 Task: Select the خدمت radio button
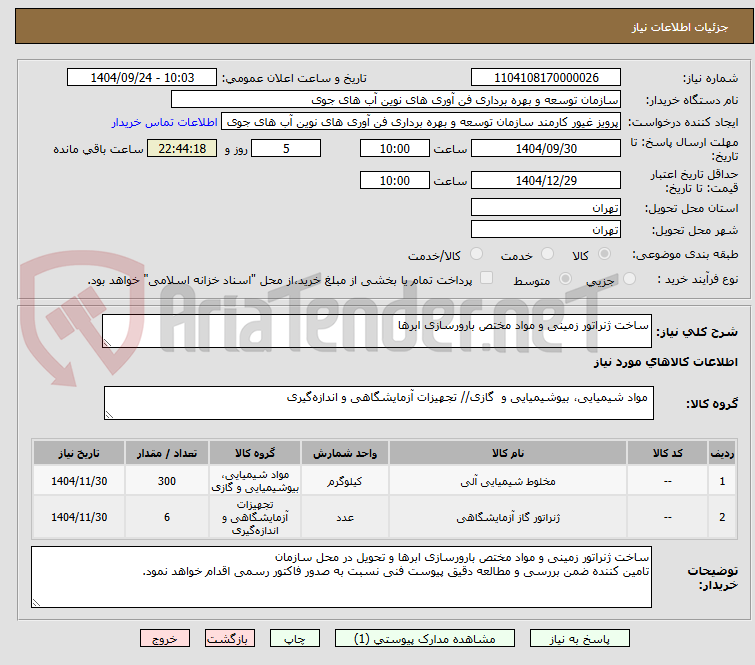[x=547, y=254]
